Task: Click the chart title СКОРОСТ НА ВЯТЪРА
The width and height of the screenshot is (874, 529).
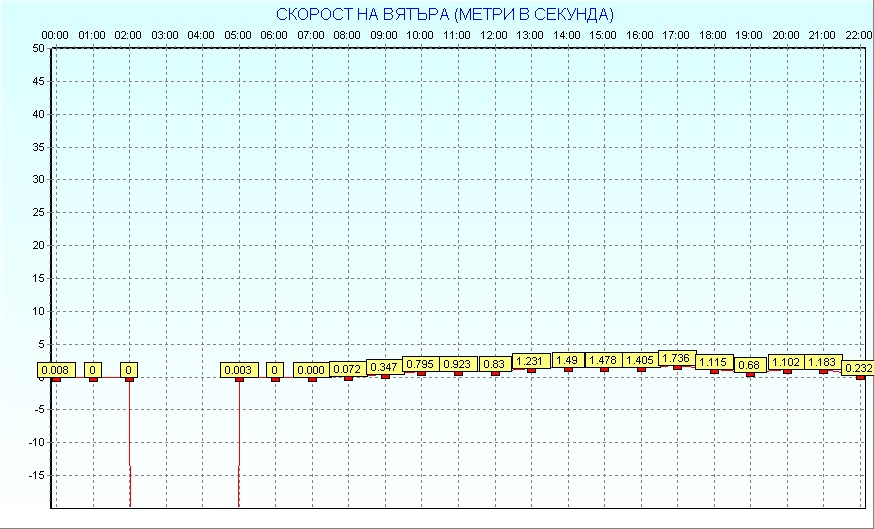Action: point(445,14)
